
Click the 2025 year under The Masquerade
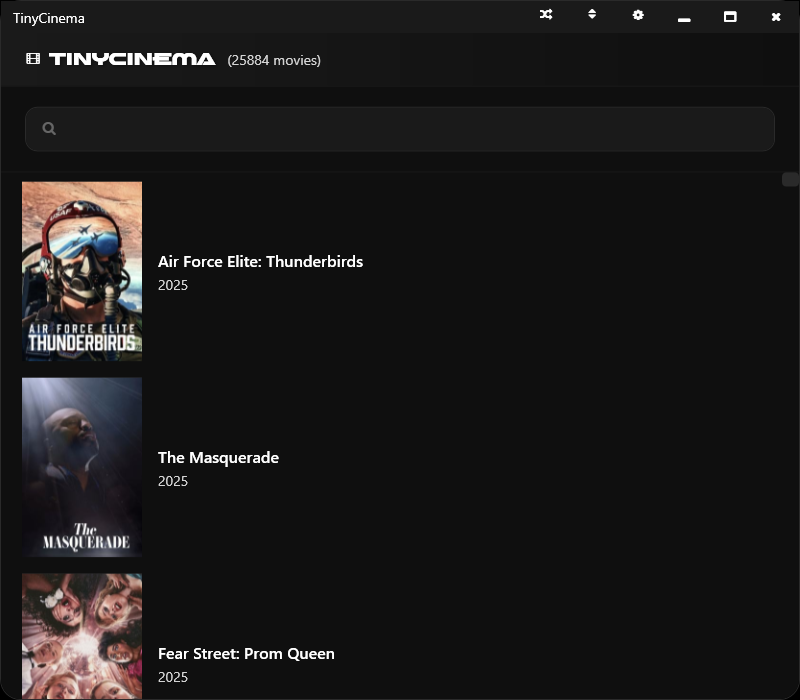(x=173, y=481)
